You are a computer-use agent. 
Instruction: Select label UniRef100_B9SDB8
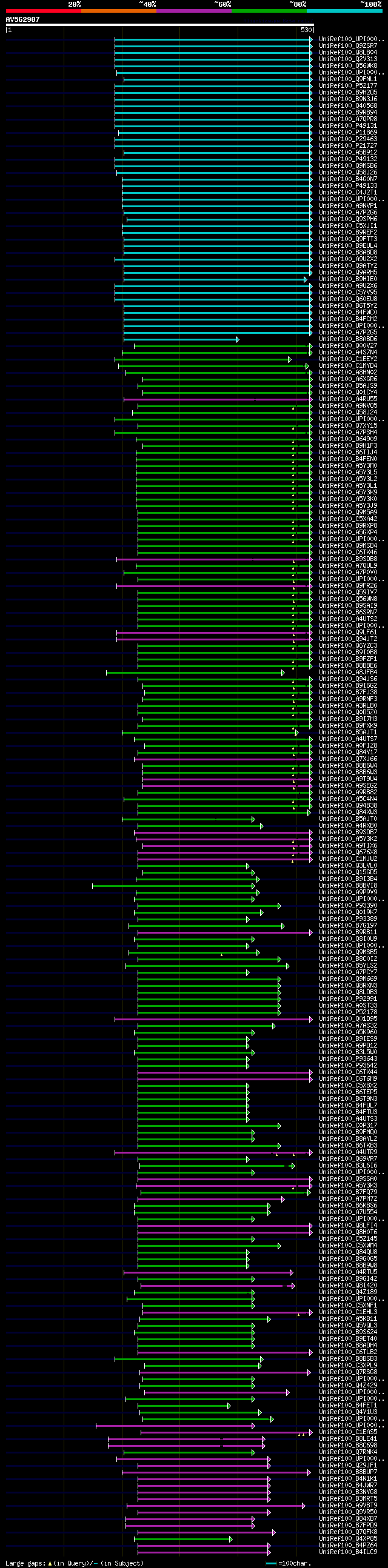[x=348, y=559]
